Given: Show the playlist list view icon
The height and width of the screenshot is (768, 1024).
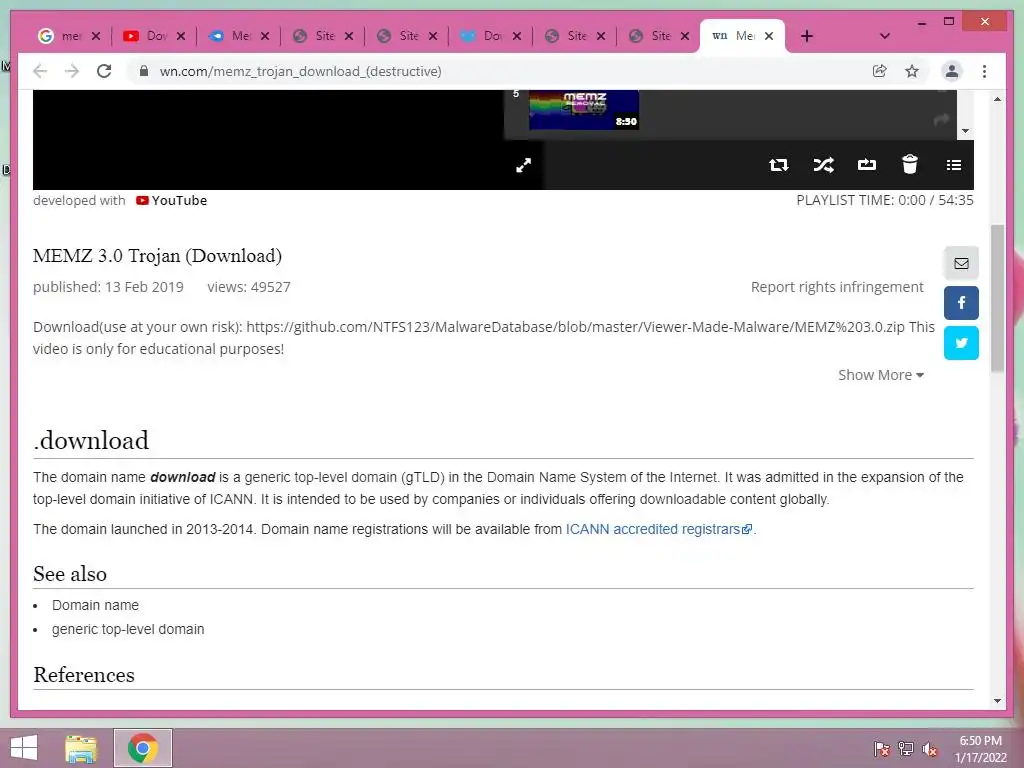Looking at the screenshot, I should (953, 165).
